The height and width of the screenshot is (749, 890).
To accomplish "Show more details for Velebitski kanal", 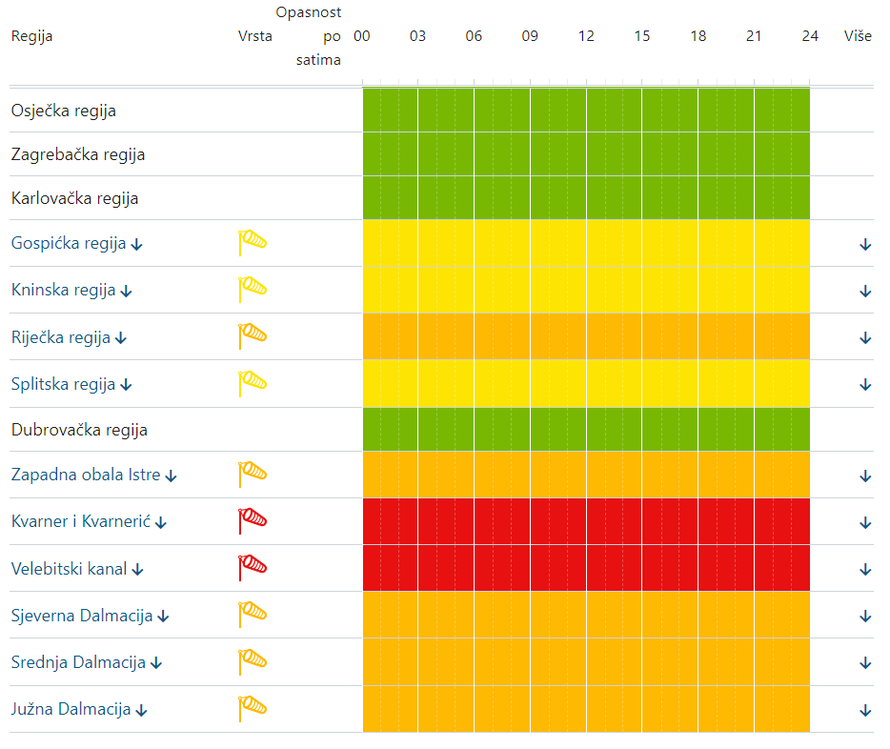I will coord(865,569).
